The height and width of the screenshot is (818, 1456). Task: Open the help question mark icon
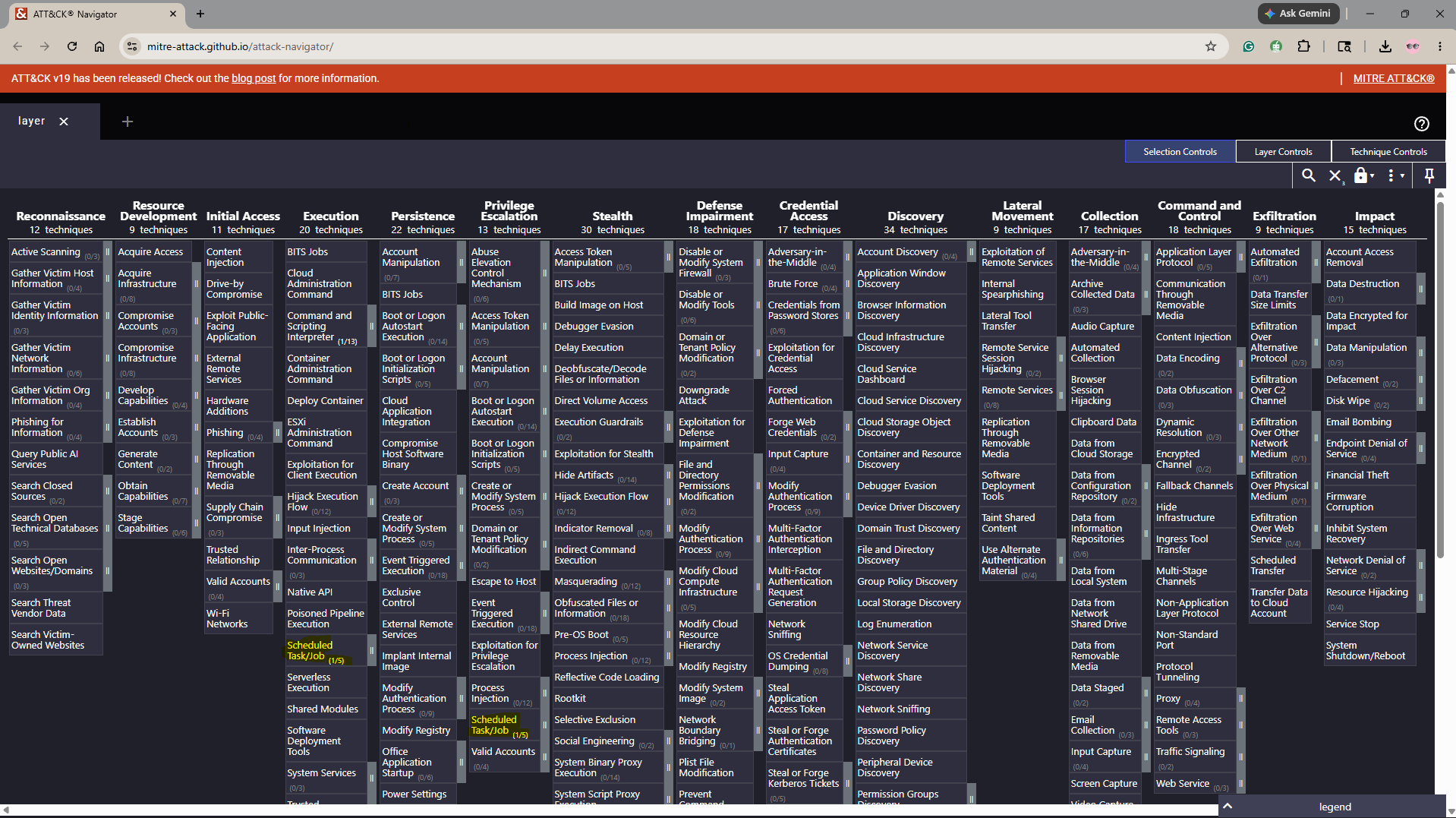[1421, 124]
